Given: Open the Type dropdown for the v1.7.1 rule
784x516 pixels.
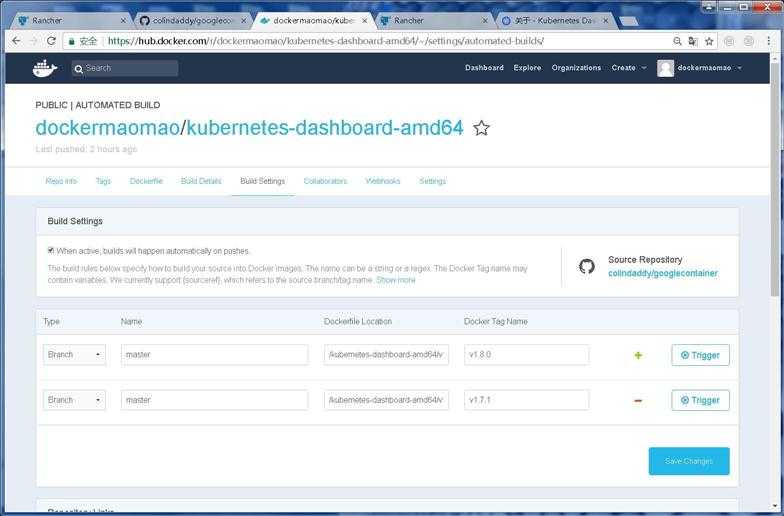Looking at the screenshot, I should [74, 400].
